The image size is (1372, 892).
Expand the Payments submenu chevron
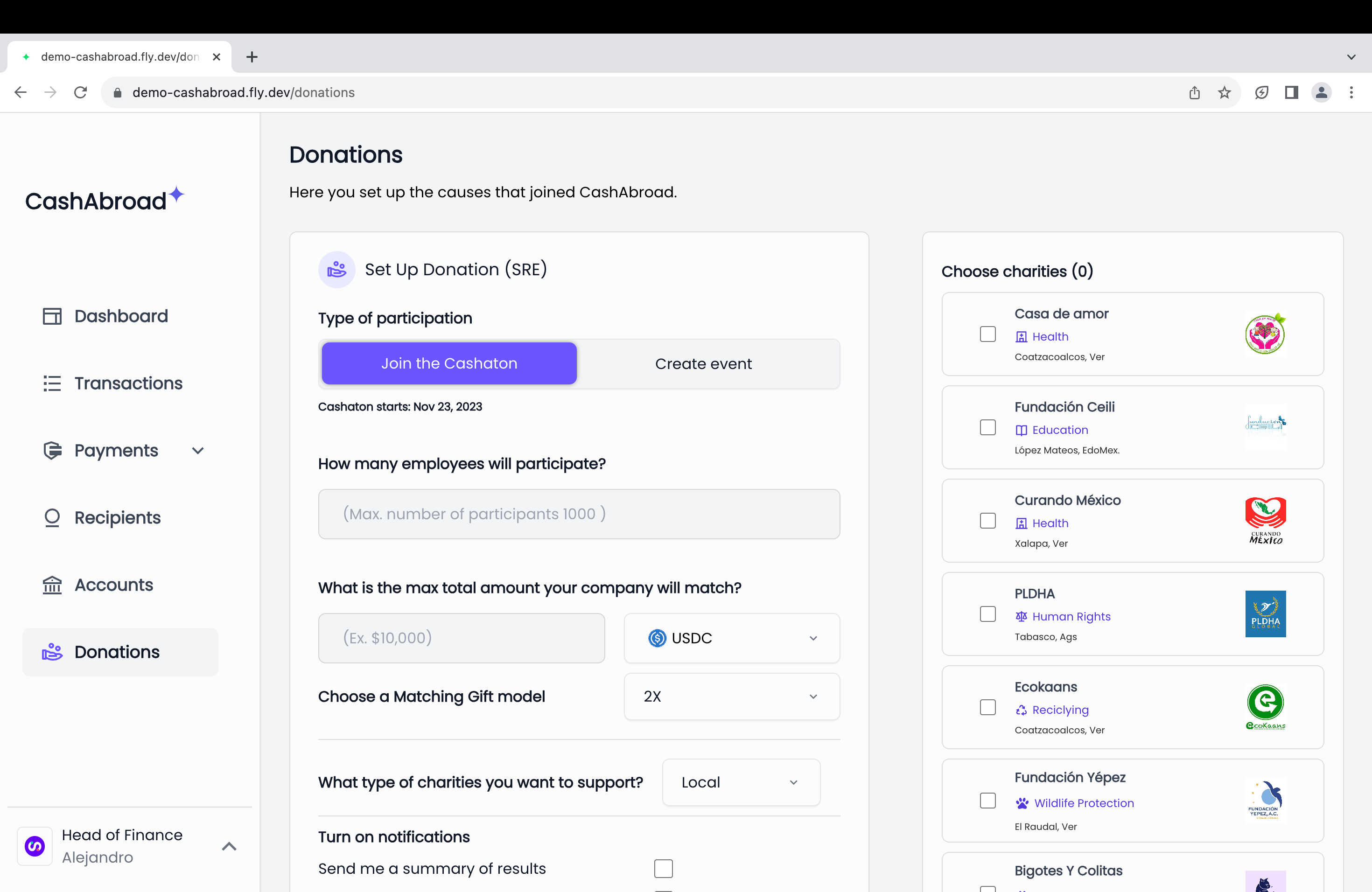198,451
